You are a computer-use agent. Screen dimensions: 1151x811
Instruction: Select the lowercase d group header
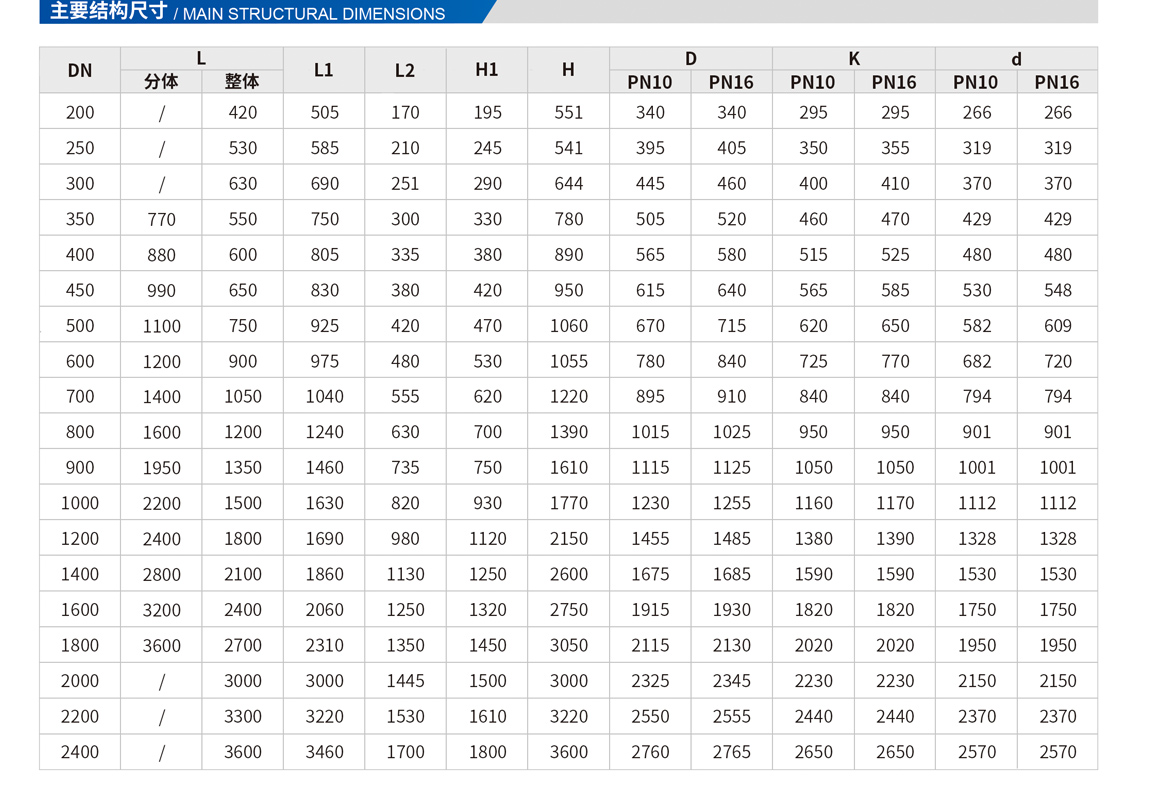pyautogui.click(x=1016, y=59)
